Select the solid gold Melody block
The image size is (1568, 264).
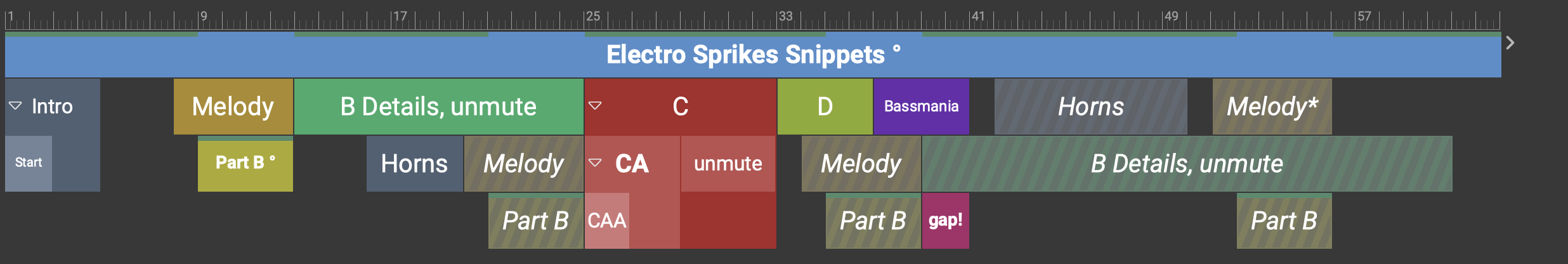(233, 106)
